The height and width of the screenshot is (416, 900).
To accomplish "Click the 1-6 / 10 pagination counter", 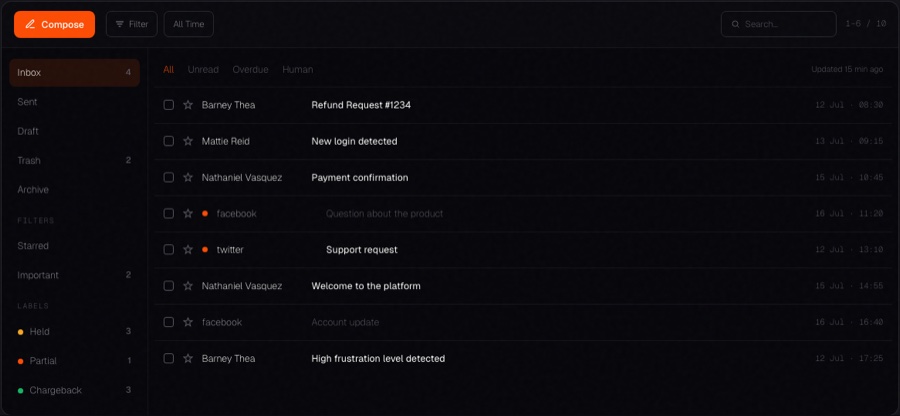I will coord(866,24).
